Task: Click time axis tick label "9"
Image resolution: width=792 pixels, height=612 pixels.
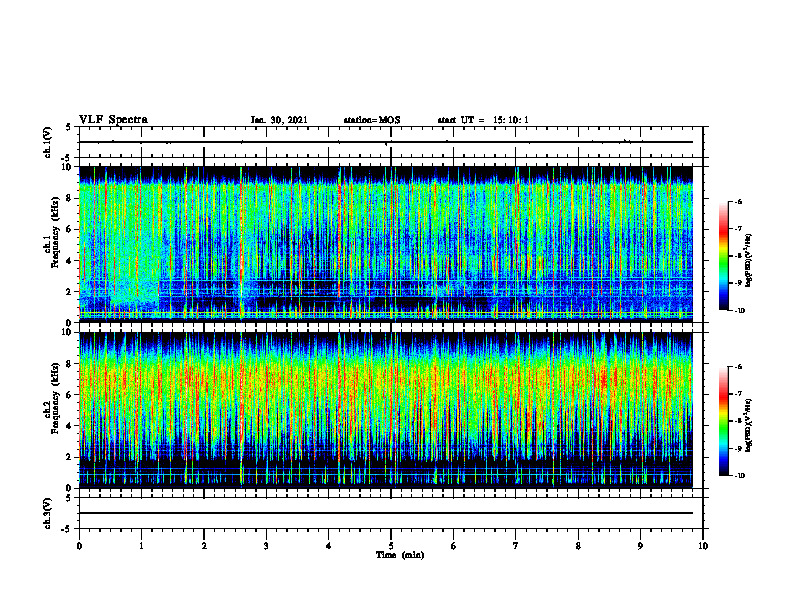Action: click(x=640, y=546)
